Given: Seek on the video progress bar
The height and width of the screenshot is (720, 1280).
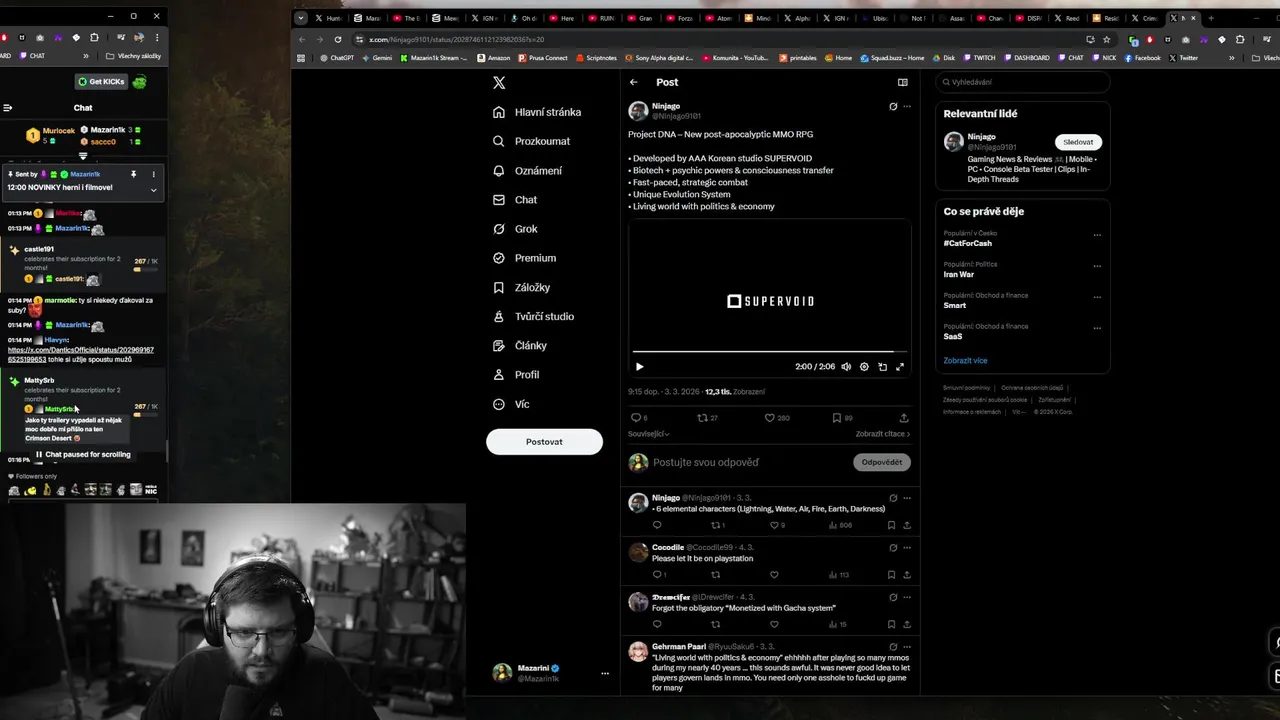Looking at the screenshot, I should click(769, 352).
